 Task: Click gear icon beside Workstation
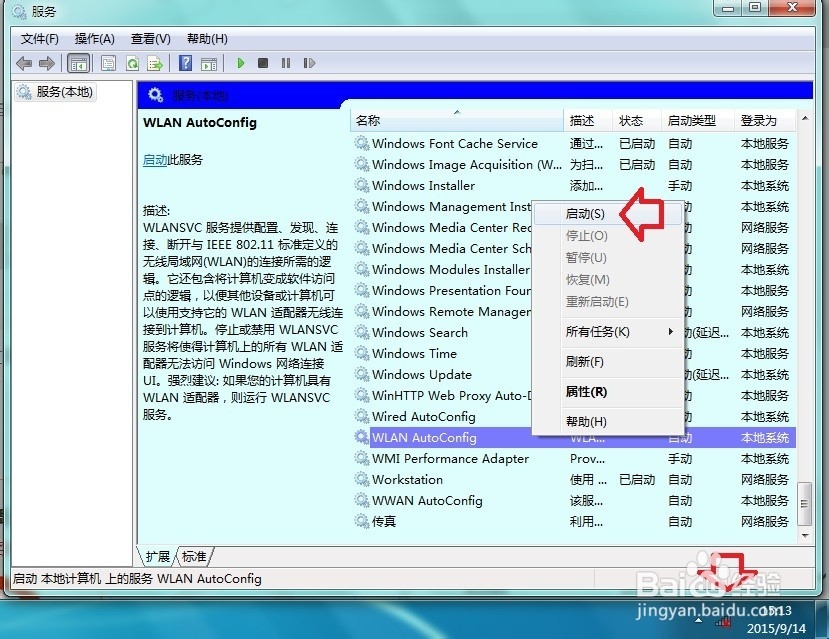[362, 479]
